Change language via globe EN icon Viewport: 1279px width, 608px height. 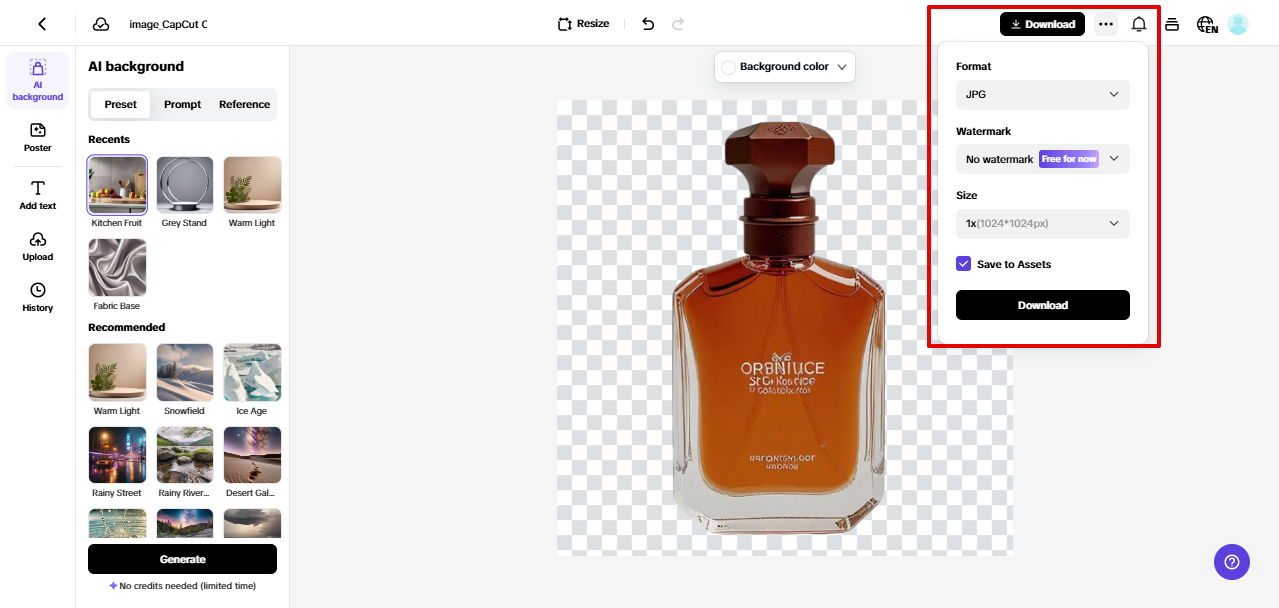[1207, 24]
